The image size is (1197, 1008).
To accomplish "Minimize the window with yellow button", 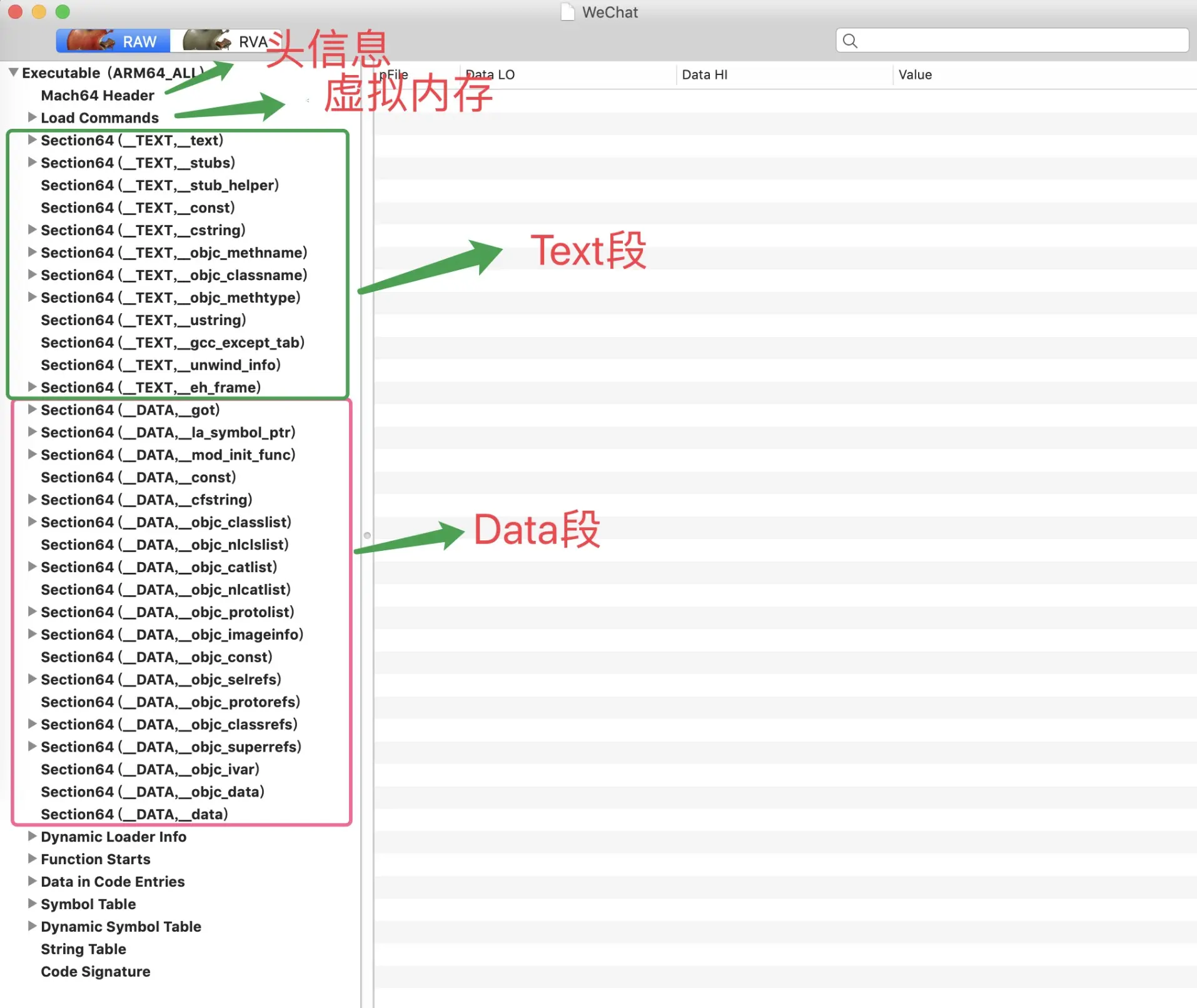I will (x=39, y=11).
